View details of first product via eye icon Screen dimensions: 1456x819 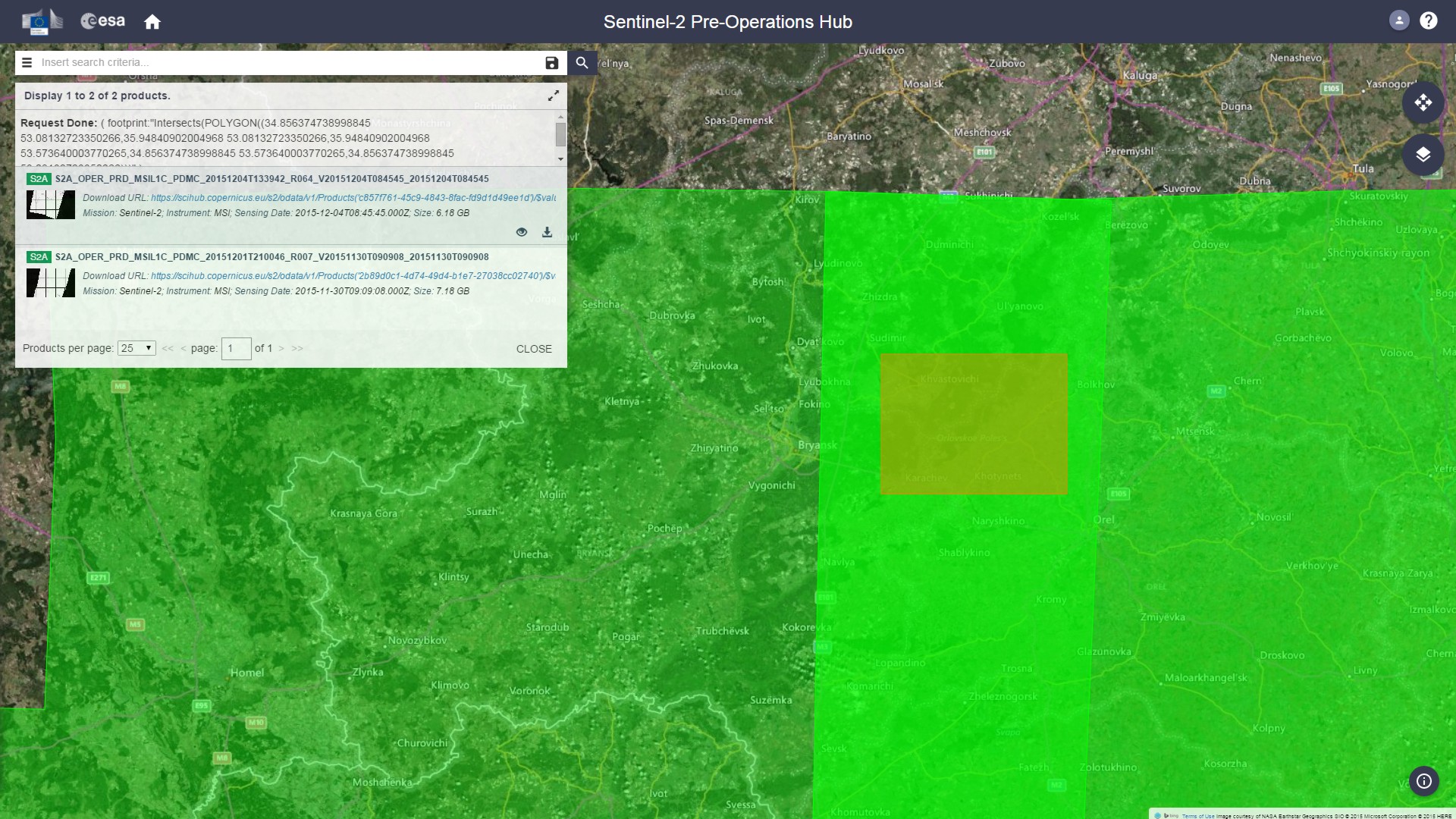click(522, 232)
